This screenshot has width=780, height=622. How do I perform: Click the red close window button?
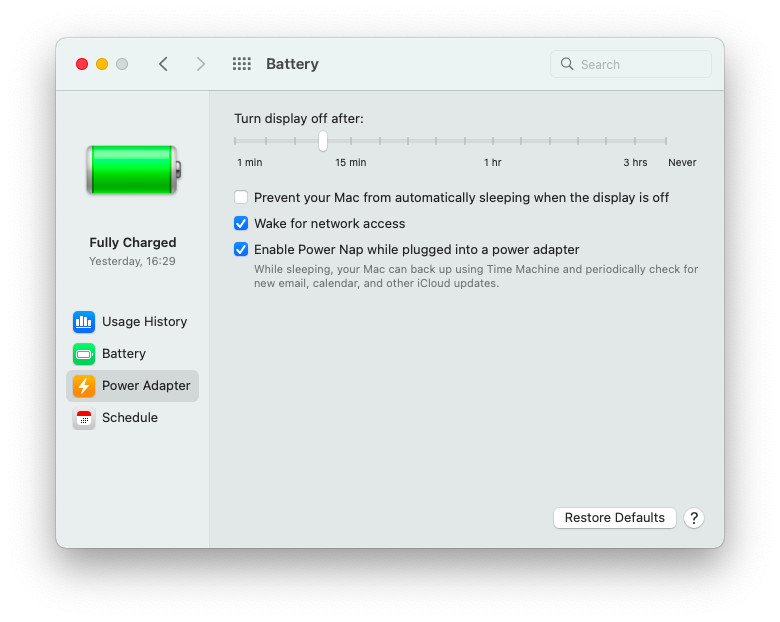click(82, 64)
